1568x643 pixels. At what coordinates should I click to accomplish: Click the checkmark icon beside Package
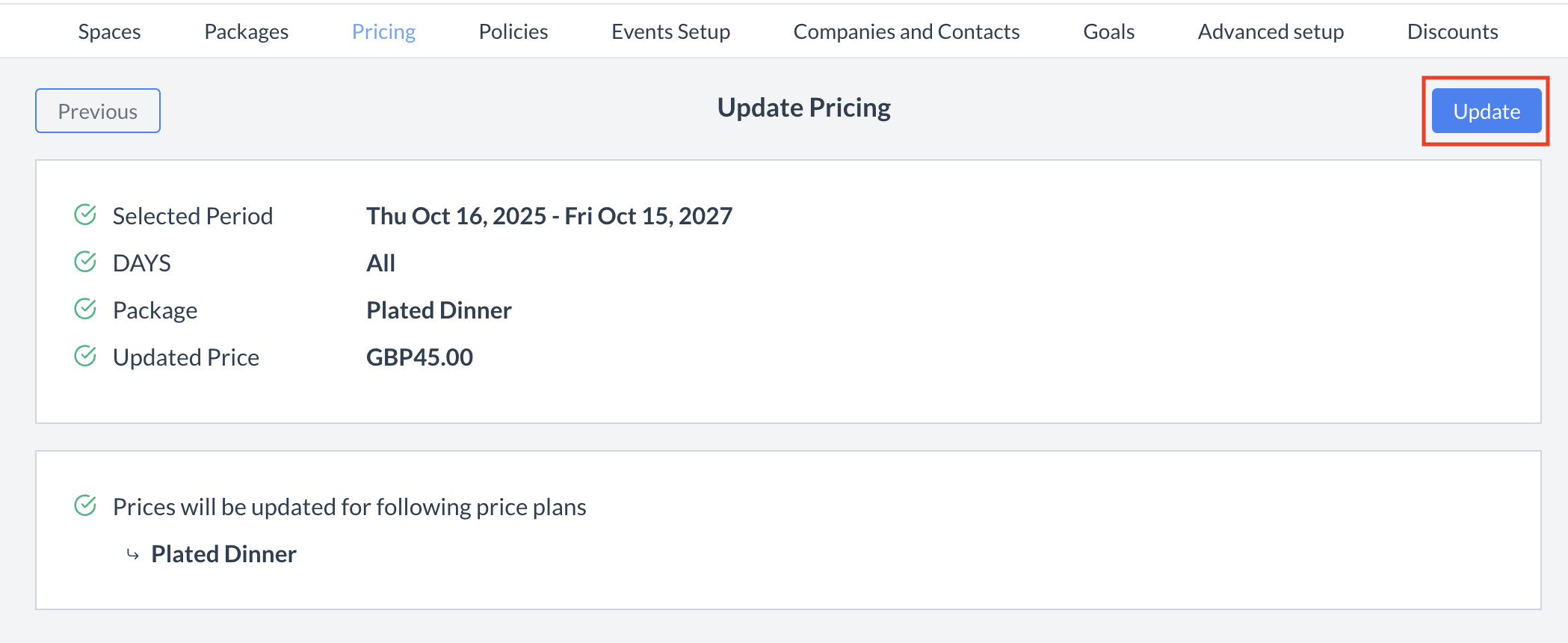(x=85, y=309)
